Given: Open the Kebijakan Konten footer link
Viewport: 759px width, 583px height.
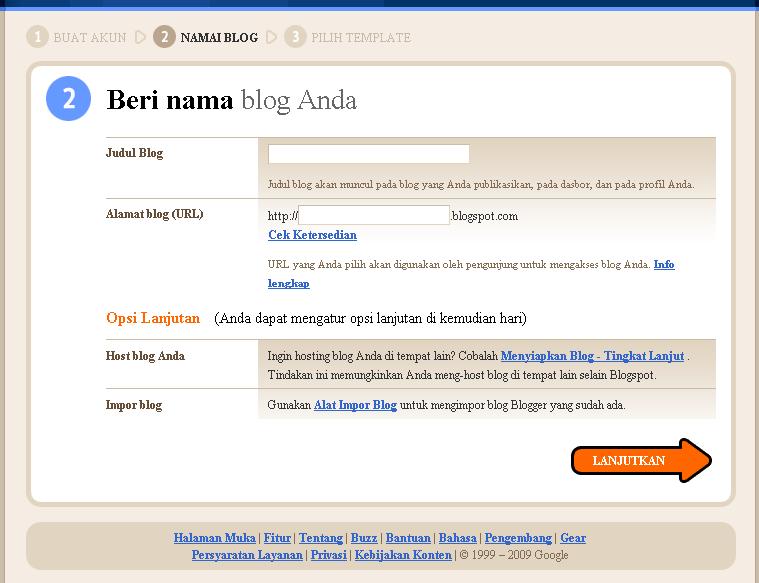Looking at the screenshot, I should coord(403,555).
